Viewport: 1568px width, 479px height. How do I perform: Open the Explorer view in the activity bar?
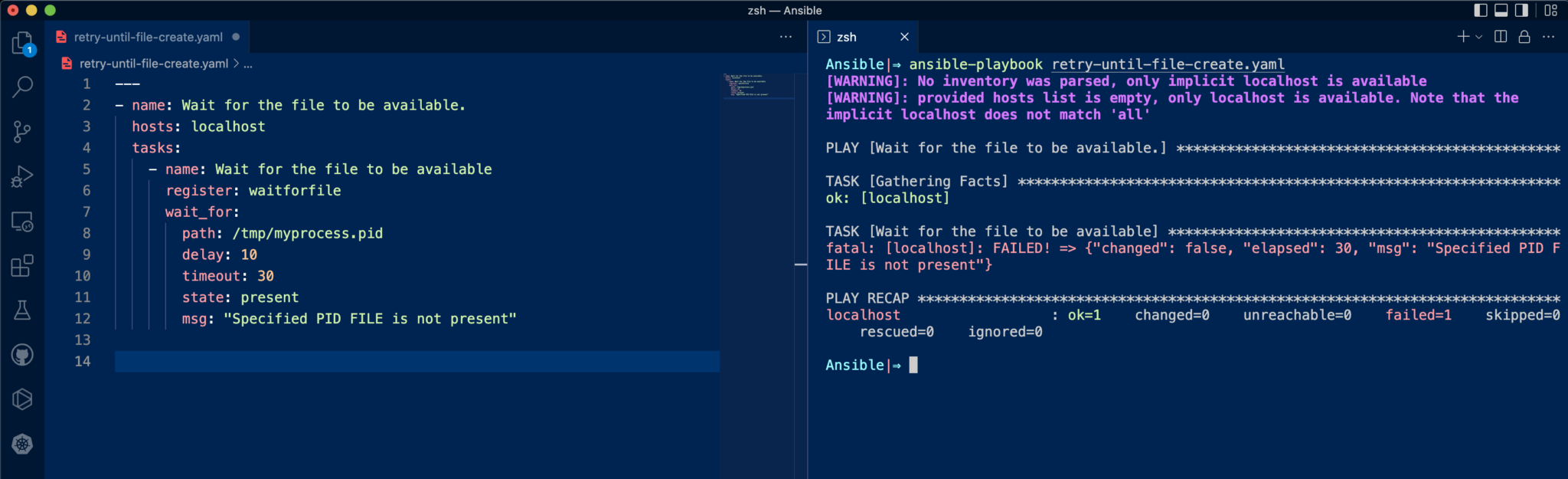tap(22, 42)
